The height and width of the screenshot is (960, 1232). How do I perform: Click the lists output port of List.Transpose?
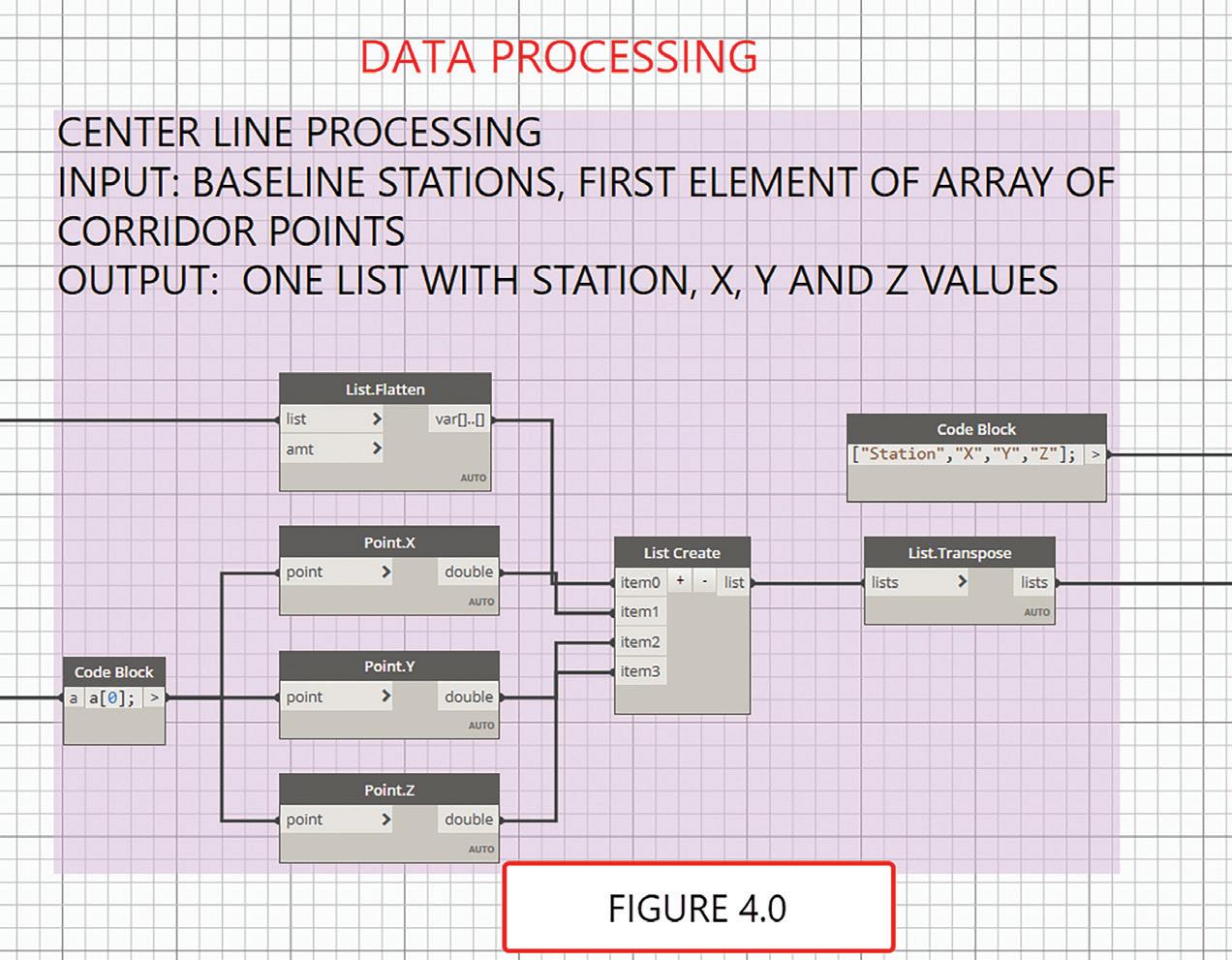tap(1033, 582)
